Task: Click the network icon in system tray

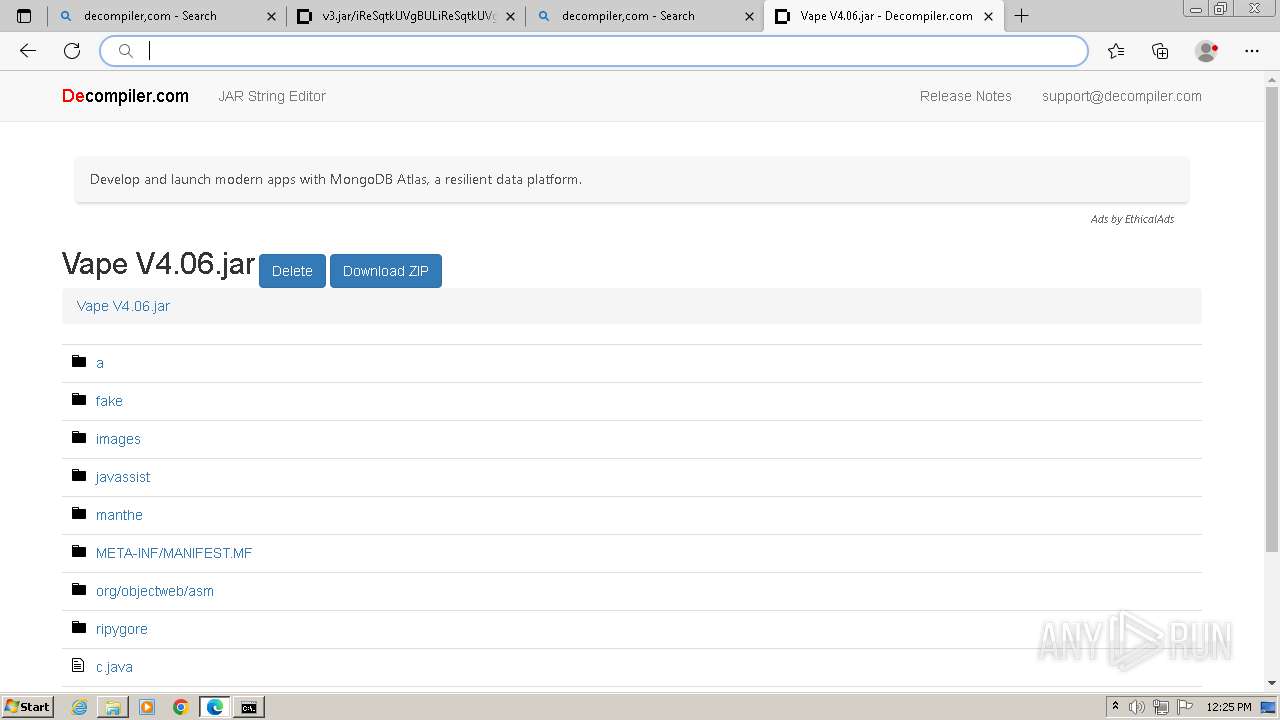Action: coord(1160,707)
